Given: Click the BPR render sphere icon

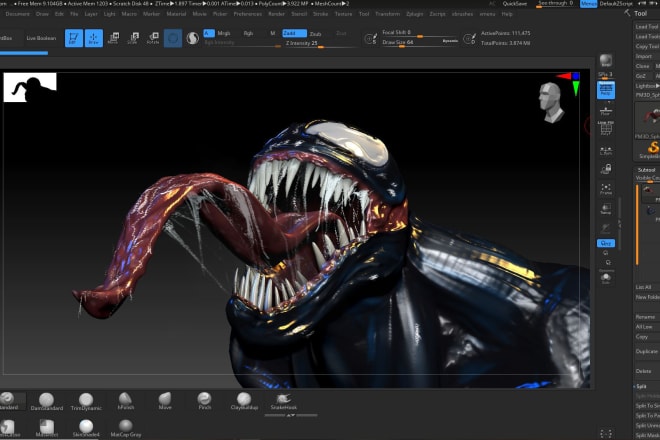Looking at the screenshot, I should [x=606, y=61].
